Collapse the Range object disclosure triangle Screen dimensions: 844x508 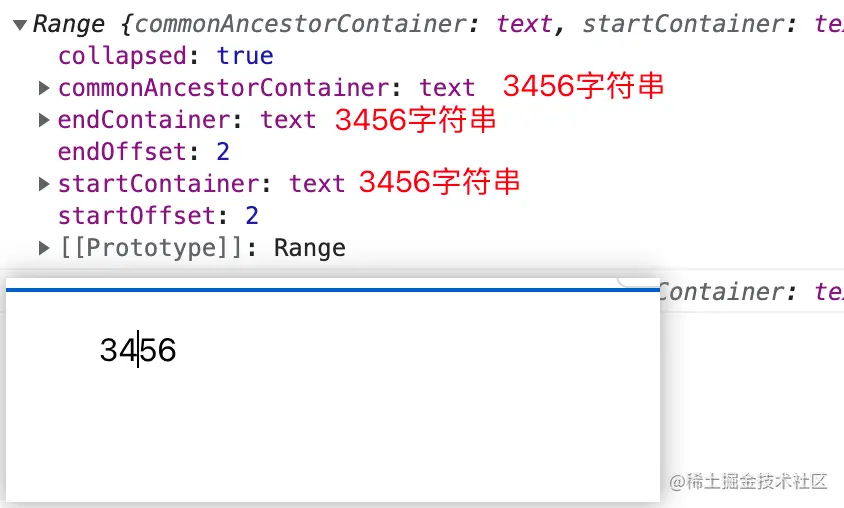pos(20,24)
